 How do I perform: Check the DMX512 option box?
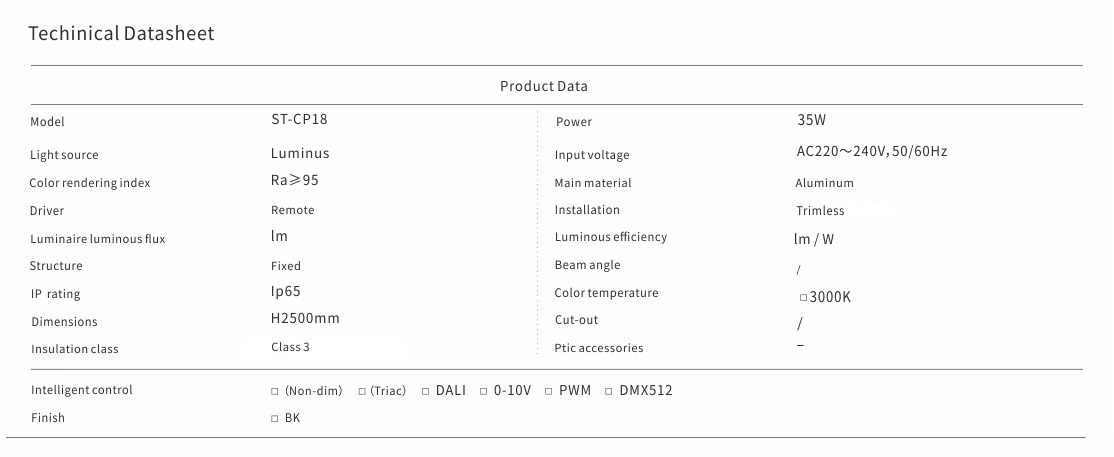click(610, 391)
